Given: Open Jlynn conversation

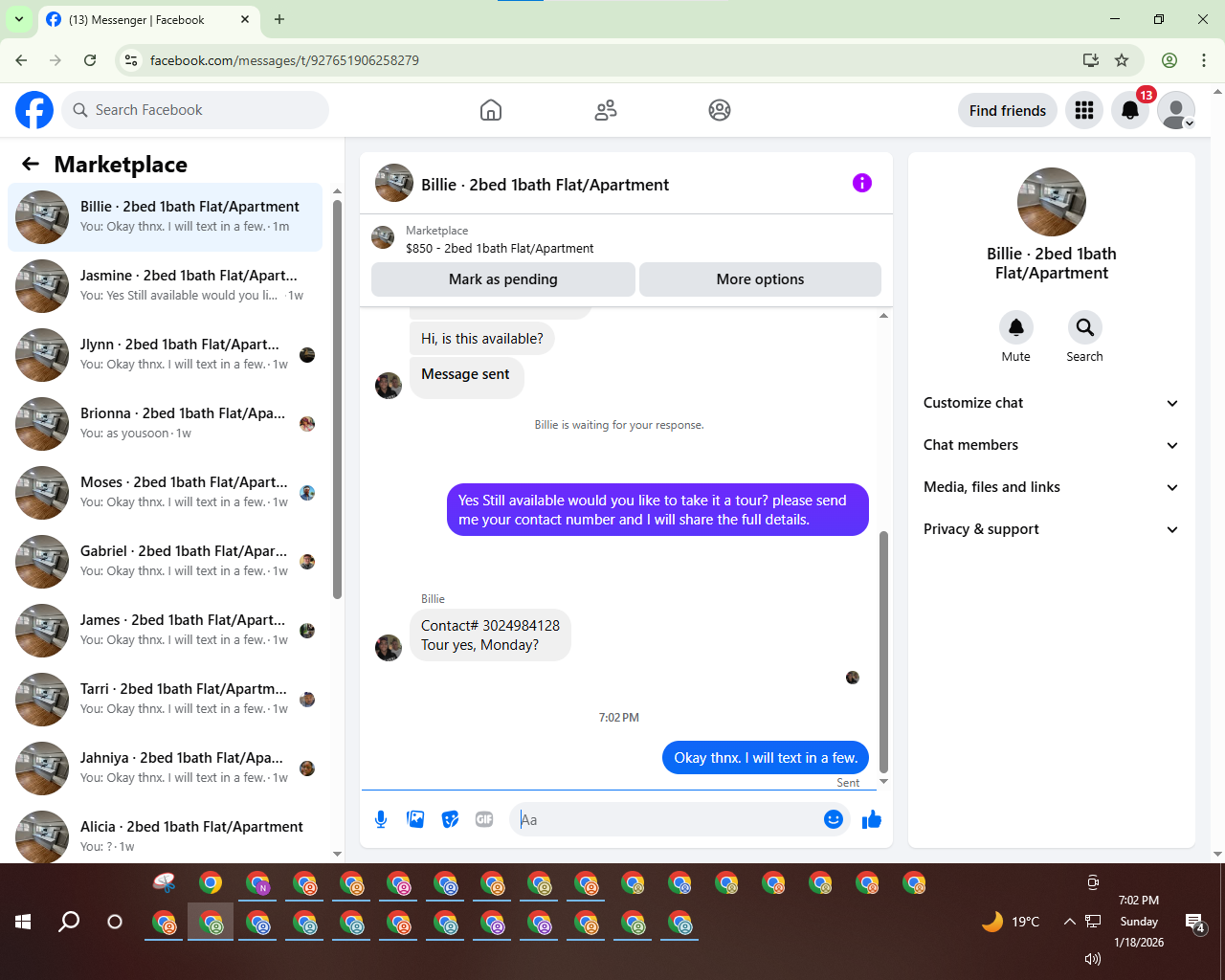Looking at the screenshot, I should [165, 355].
